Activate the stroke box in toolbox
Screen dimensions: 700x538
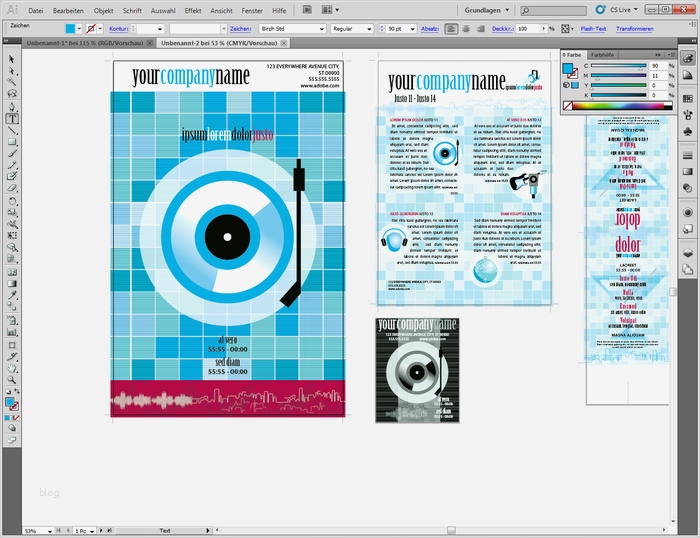[x=14, y=406]
